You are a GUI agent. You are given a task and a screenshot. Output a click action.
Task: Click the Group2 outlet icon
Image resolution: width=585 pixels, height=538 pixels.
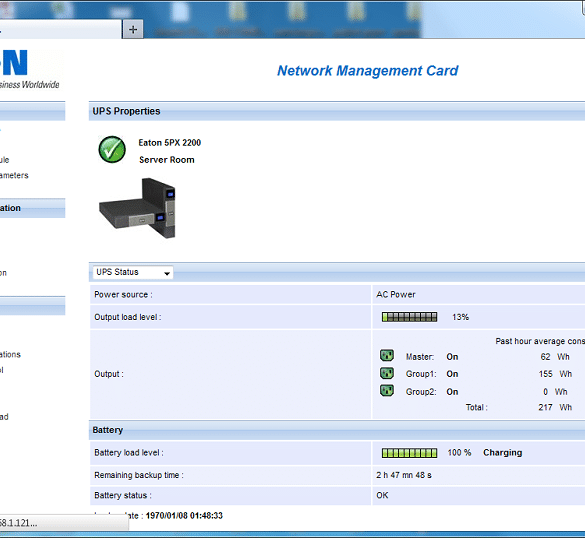387,391
